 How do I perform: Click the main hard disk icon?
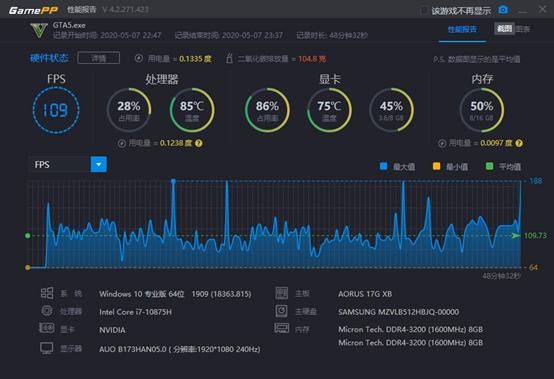pyautogui.click(x=282, y=311)
